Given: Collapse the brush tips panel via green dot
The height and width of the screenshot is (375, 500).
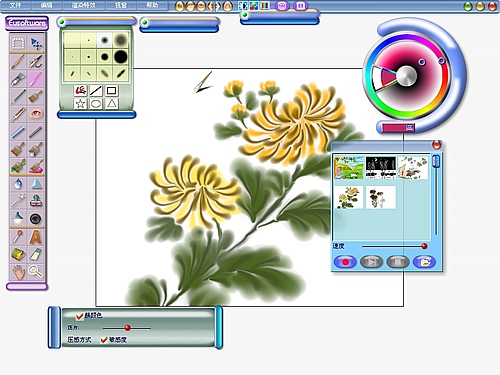Looking at the screenshot, I should (61, 22).
